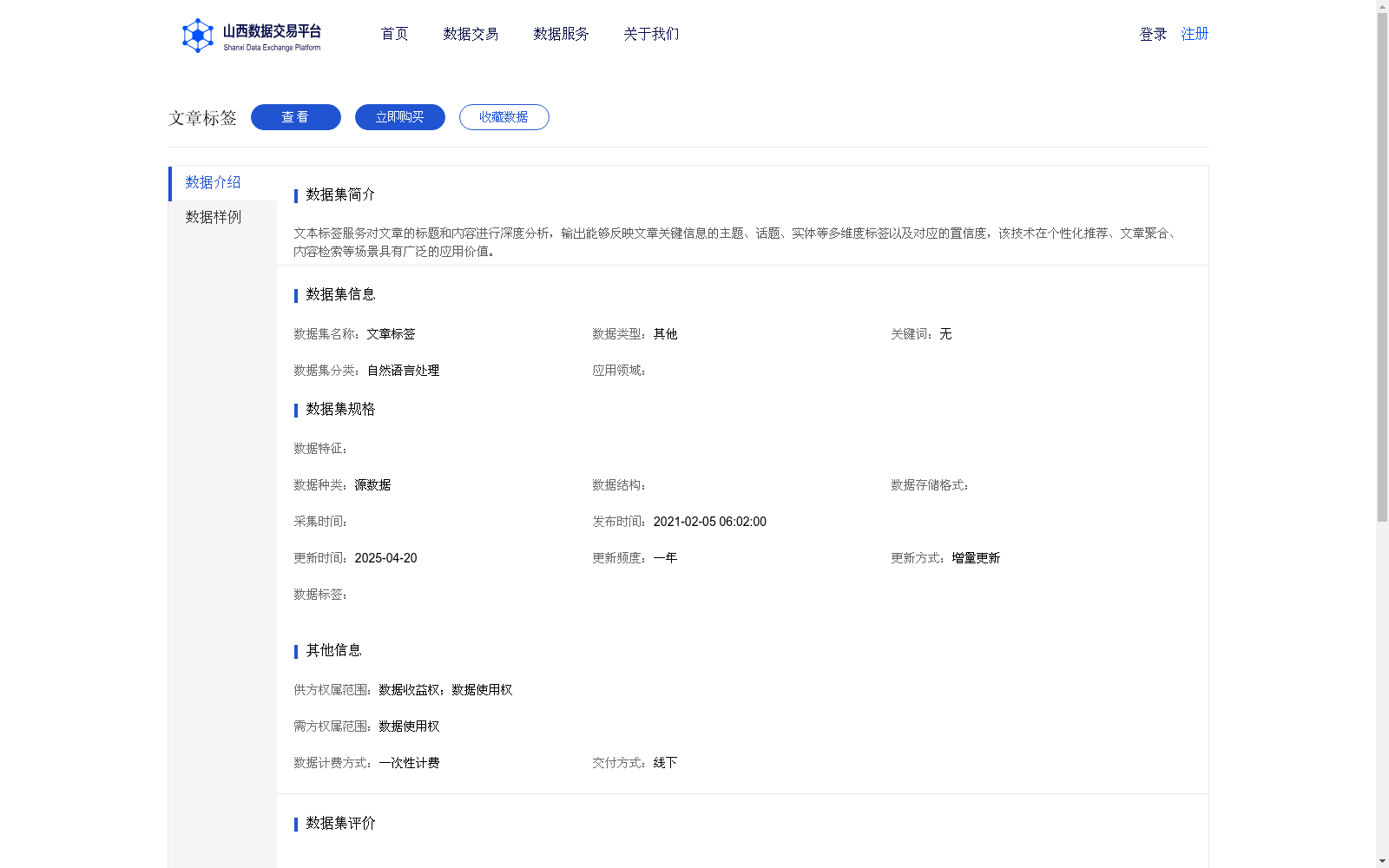Viewport: 1389px width, 868px height.
Task: Click the 其他 data type value
Action: [665, 334]
